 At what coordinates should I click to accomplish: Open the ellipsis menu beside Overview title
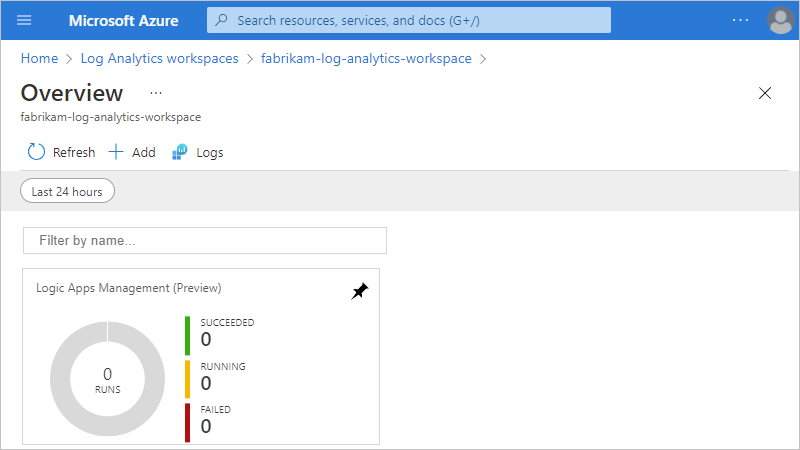(156, 93)
